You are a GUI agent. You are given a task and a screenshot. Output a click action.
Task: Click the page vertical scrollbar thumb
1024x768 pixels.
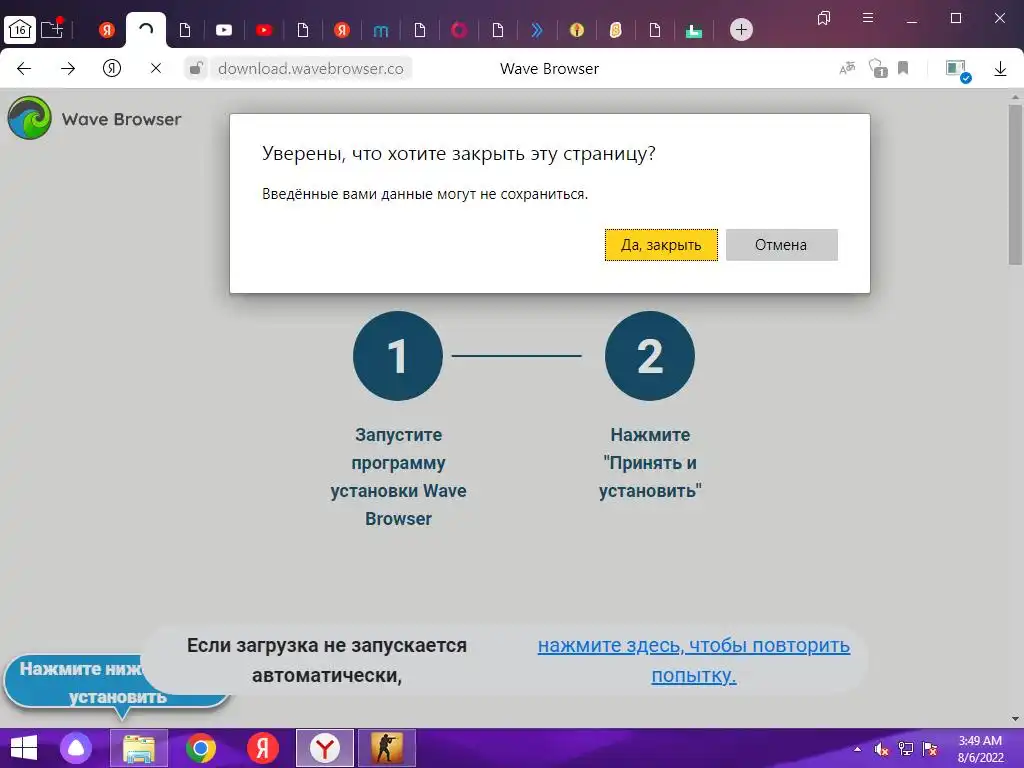pyautogui.click(x=1015, y=184)
